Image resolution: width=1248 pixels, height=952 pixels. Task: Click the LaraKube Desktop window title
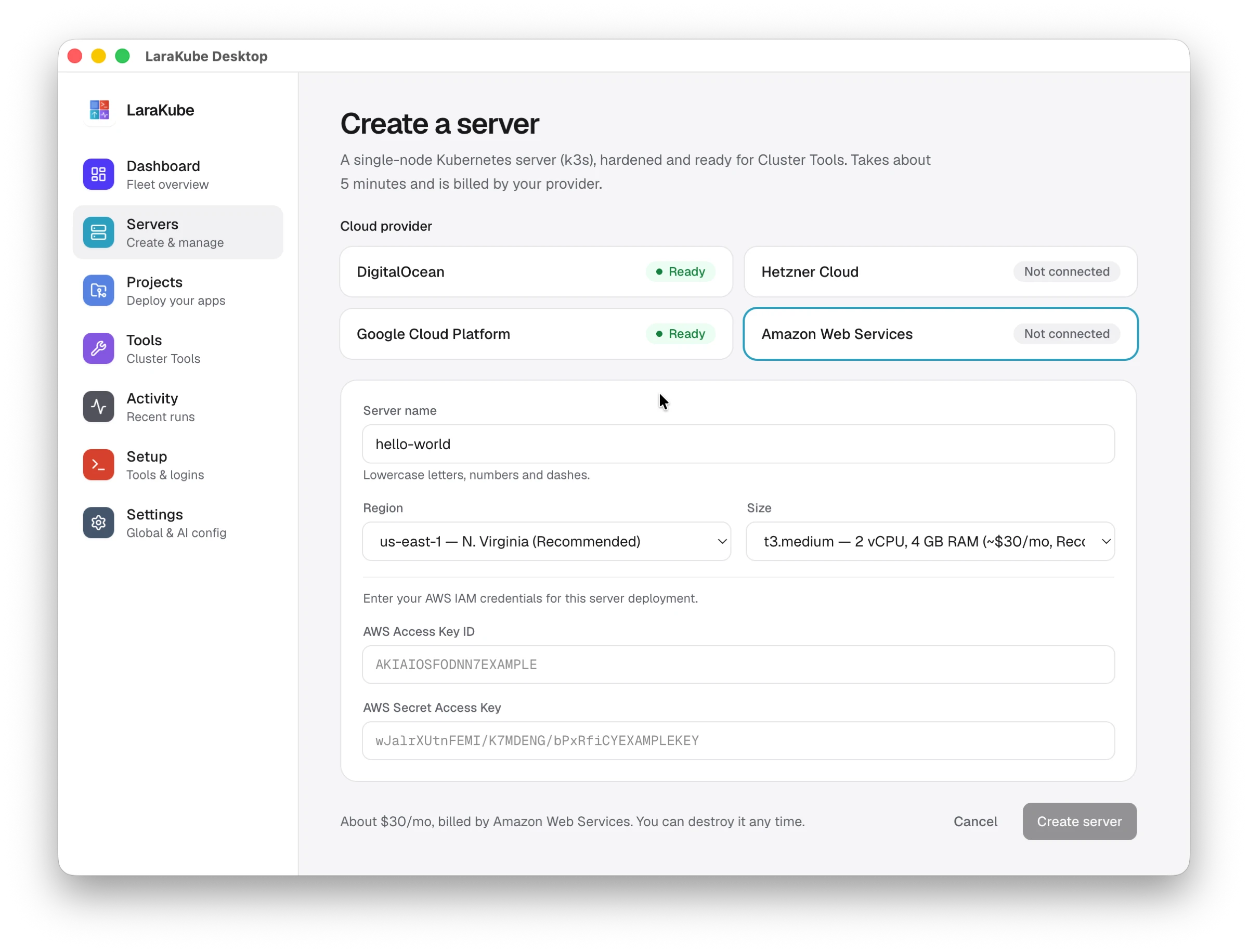(206, 56)
